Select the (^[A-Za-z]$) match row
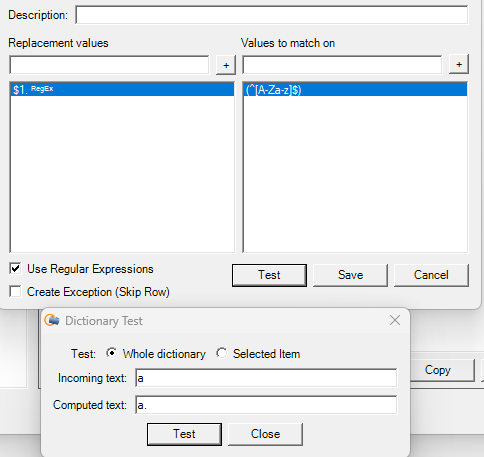The image size is (484, 457). click(x=355, y=89)
